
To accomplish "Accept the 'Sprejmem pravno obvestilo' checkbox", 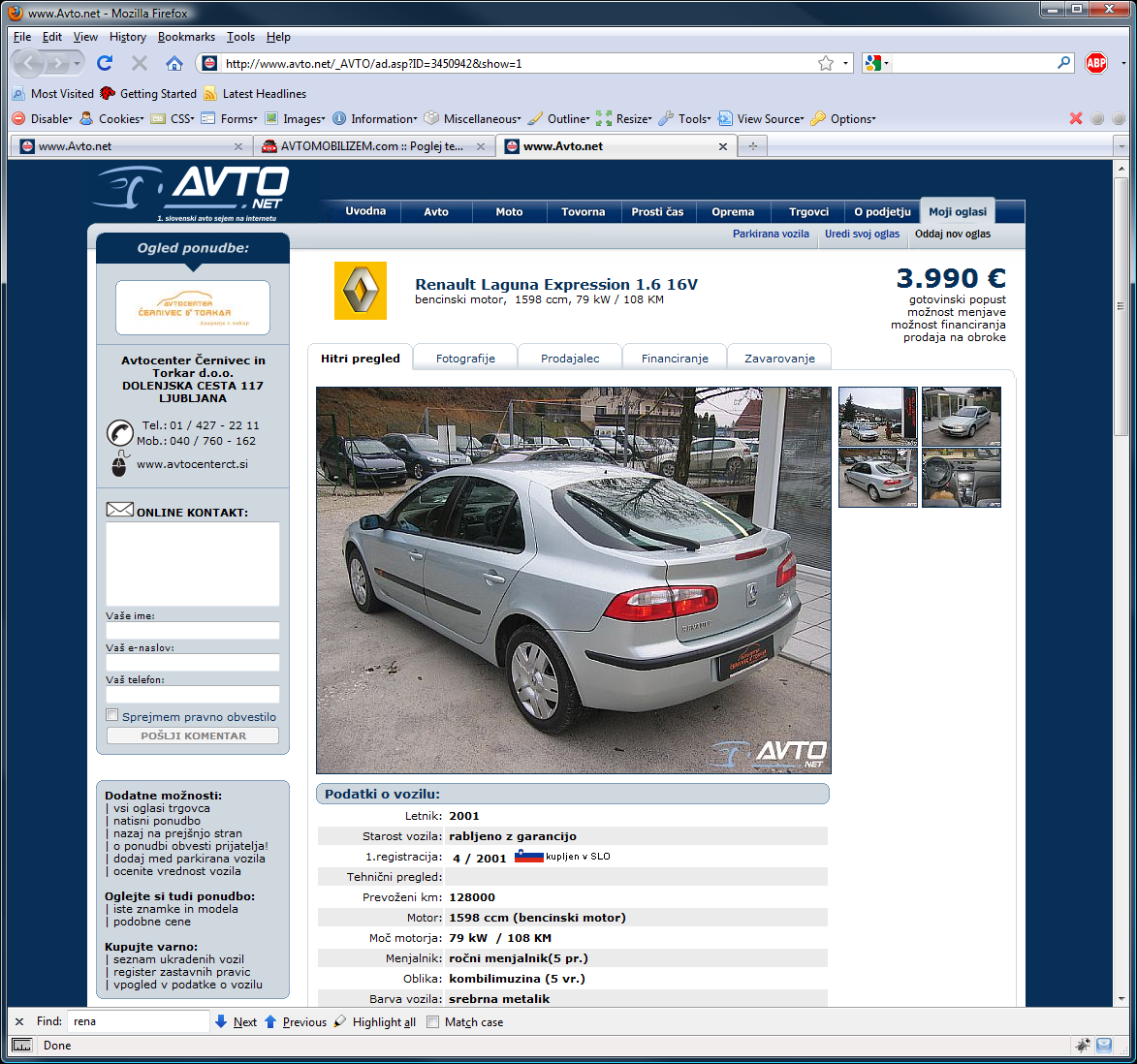I will 112,715.
